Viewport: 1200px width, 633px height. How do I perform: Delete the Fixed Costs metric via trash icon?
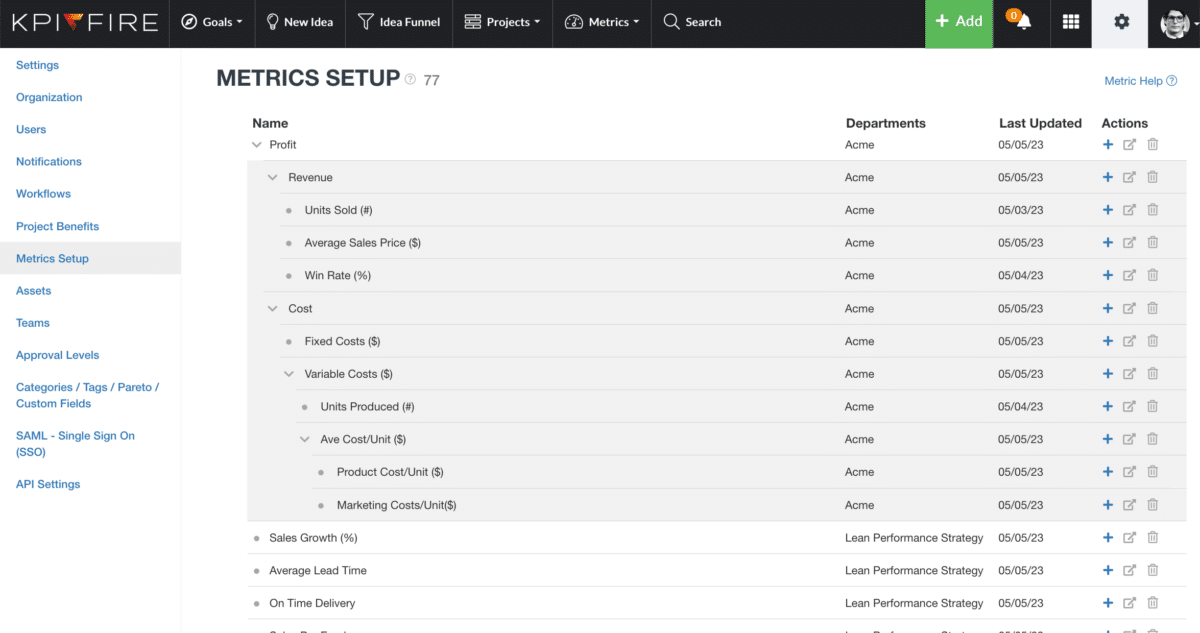(x=1152, y=341)
